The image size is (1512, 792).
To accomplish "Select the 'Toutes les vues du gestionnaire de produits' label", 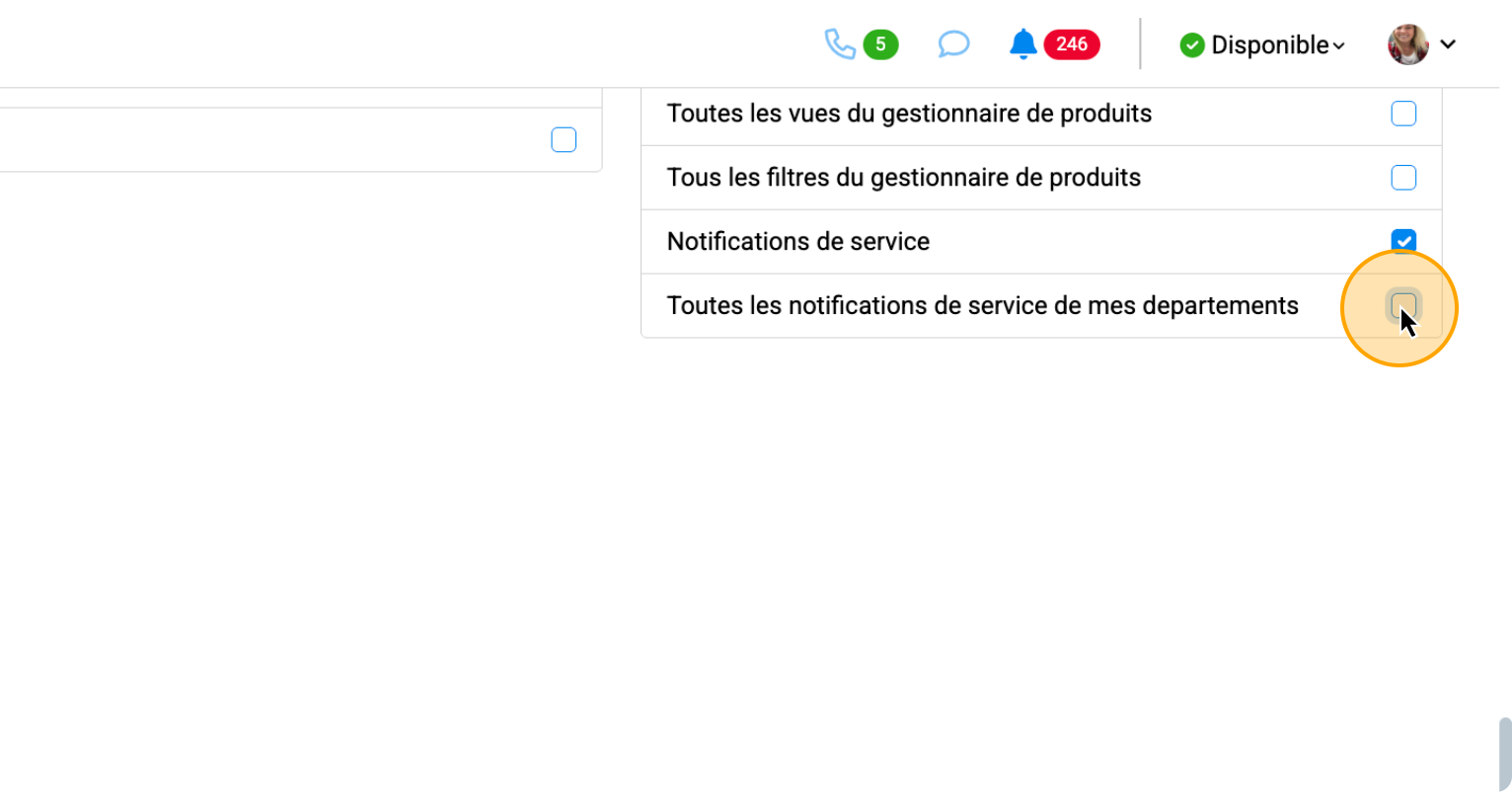I will [909, 114].
